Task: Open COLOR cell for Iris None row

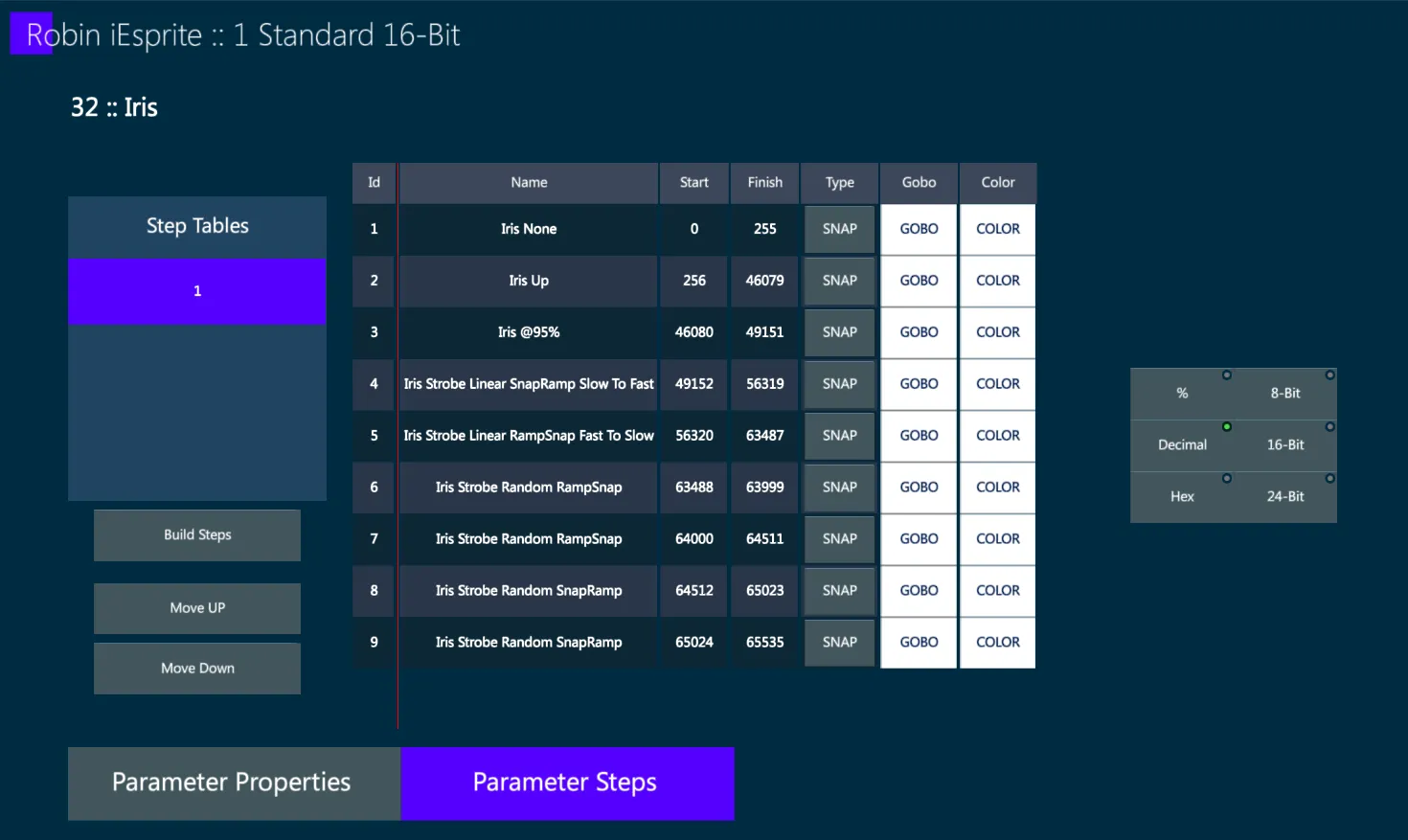Action: [x=998, y=229]
